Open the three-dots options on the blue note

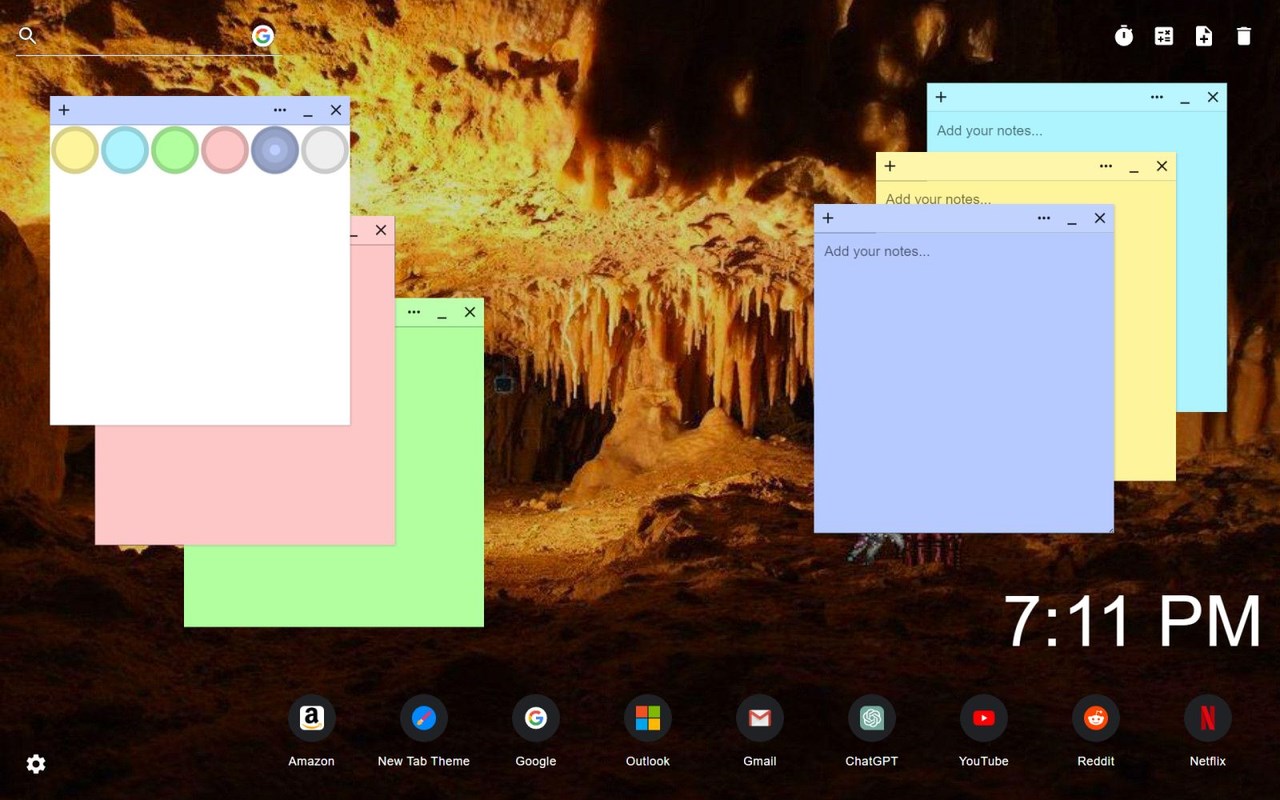click(1044, 218)
